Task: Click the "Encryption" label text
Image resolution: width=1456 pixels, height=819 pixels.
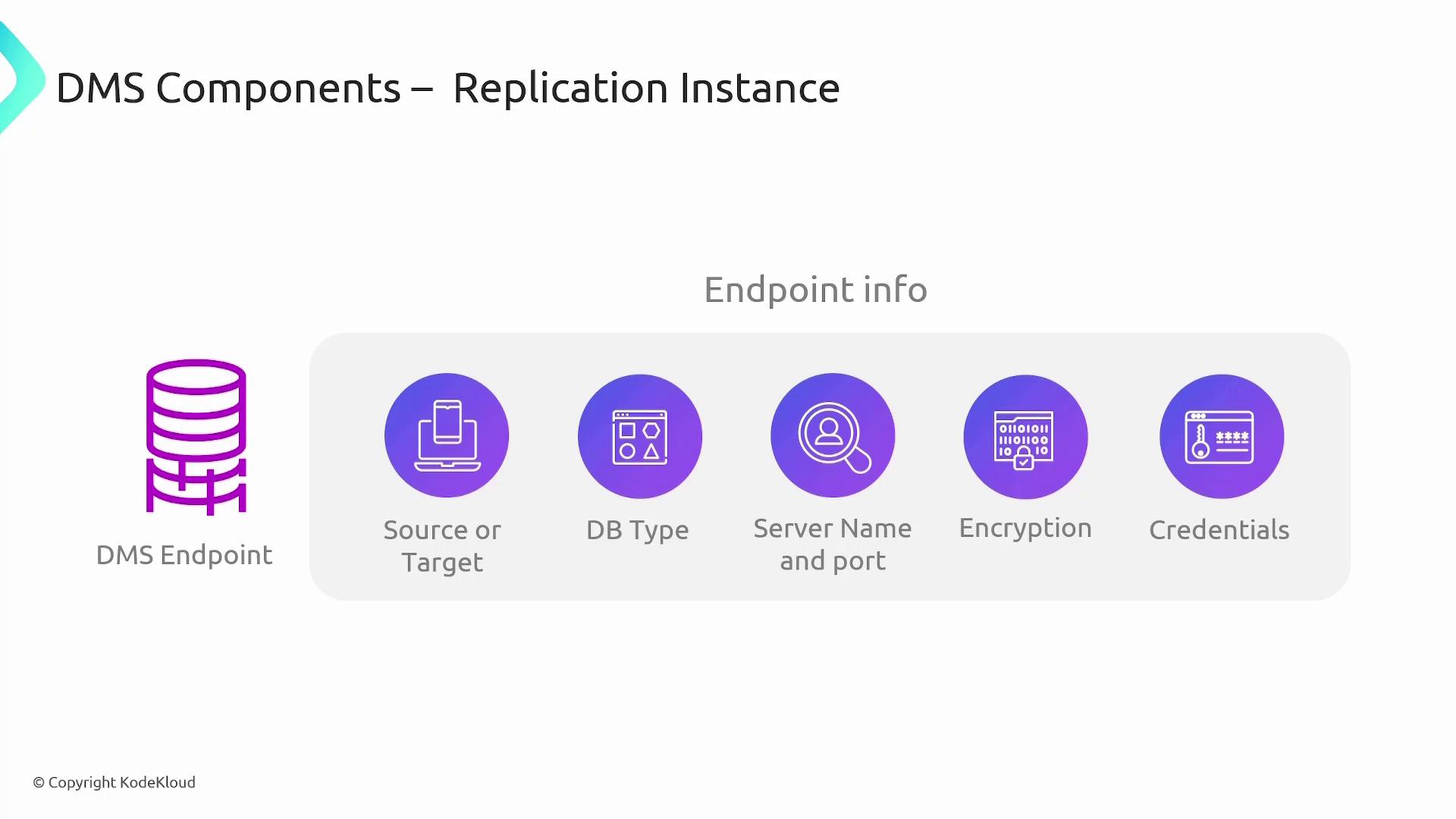Action: coord(1025,529)
